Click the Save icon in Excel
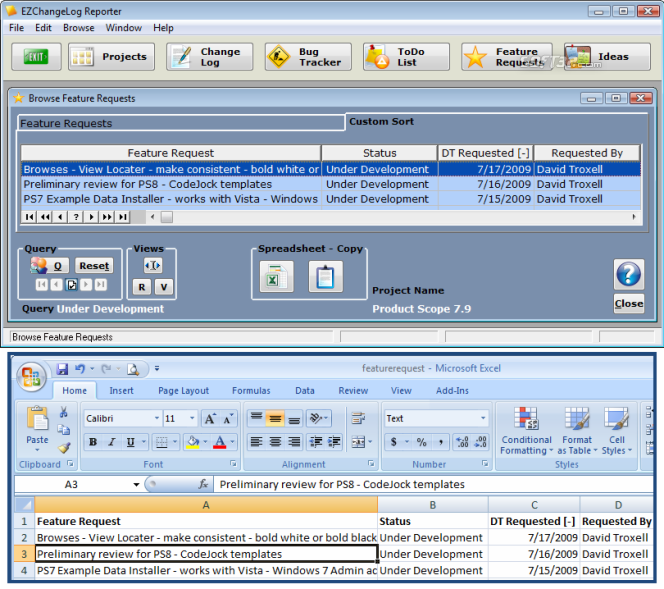This screenshot has height=589, width=664. [62, 369]
